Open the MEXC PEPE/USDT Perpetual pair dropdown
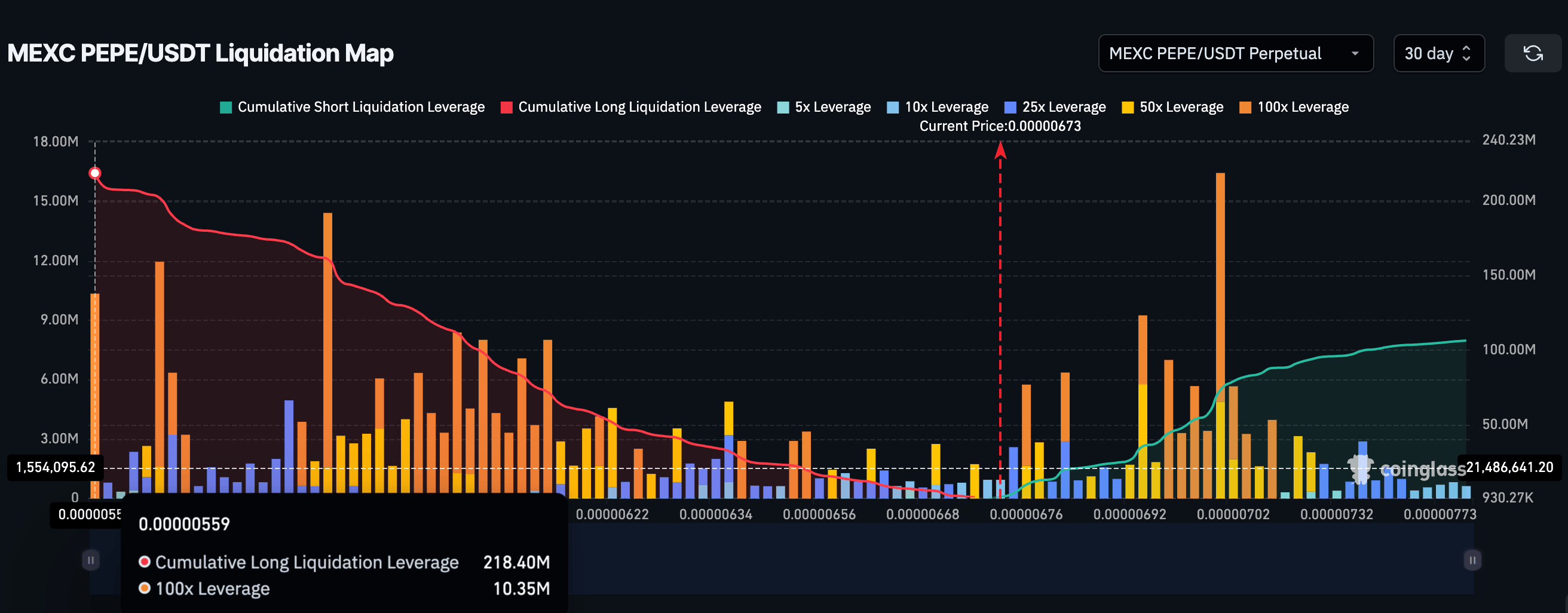The height and width of the screenshot is (613, 1568). (x=1235, y=53)
